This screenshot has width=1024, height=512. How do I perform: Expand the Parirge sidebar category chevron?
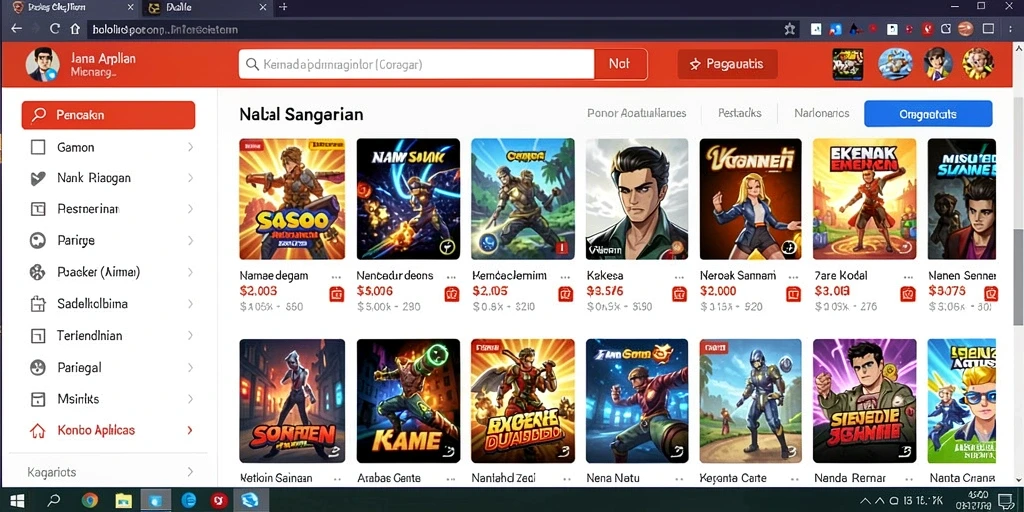(x=190, y=240)
